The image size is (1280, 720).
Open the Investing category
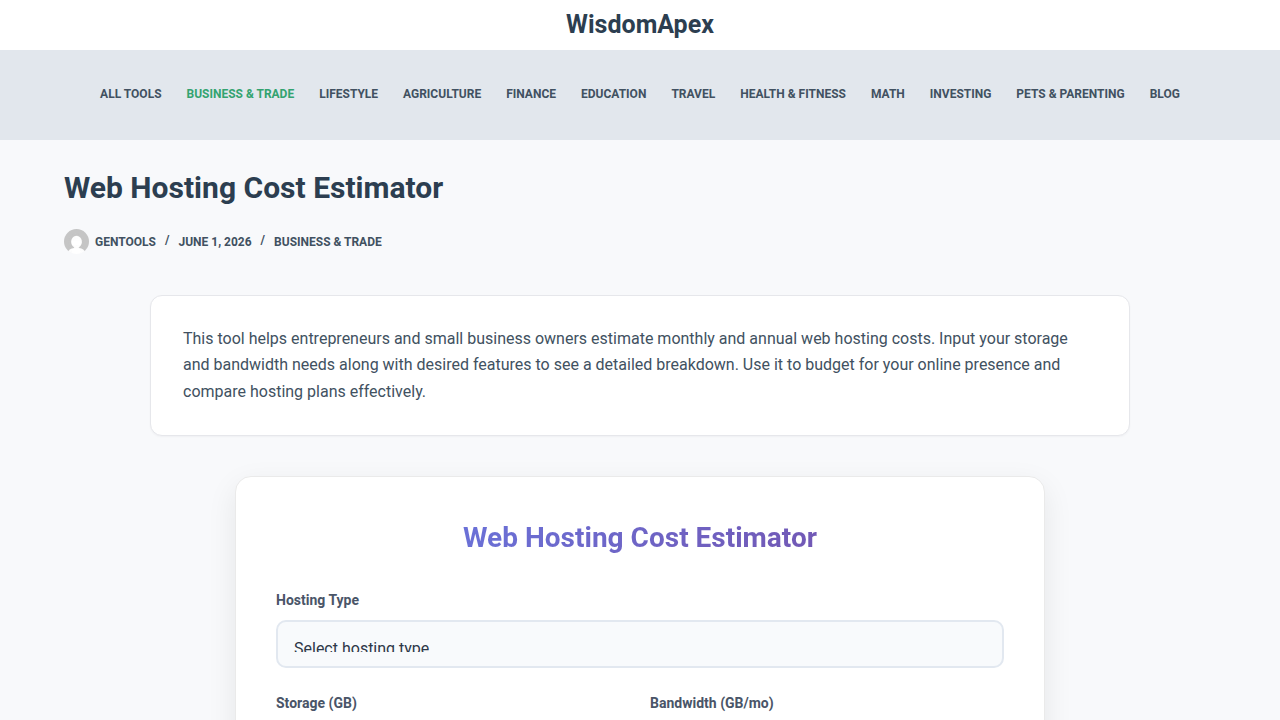pyautogui.click(x=961, y=94)
